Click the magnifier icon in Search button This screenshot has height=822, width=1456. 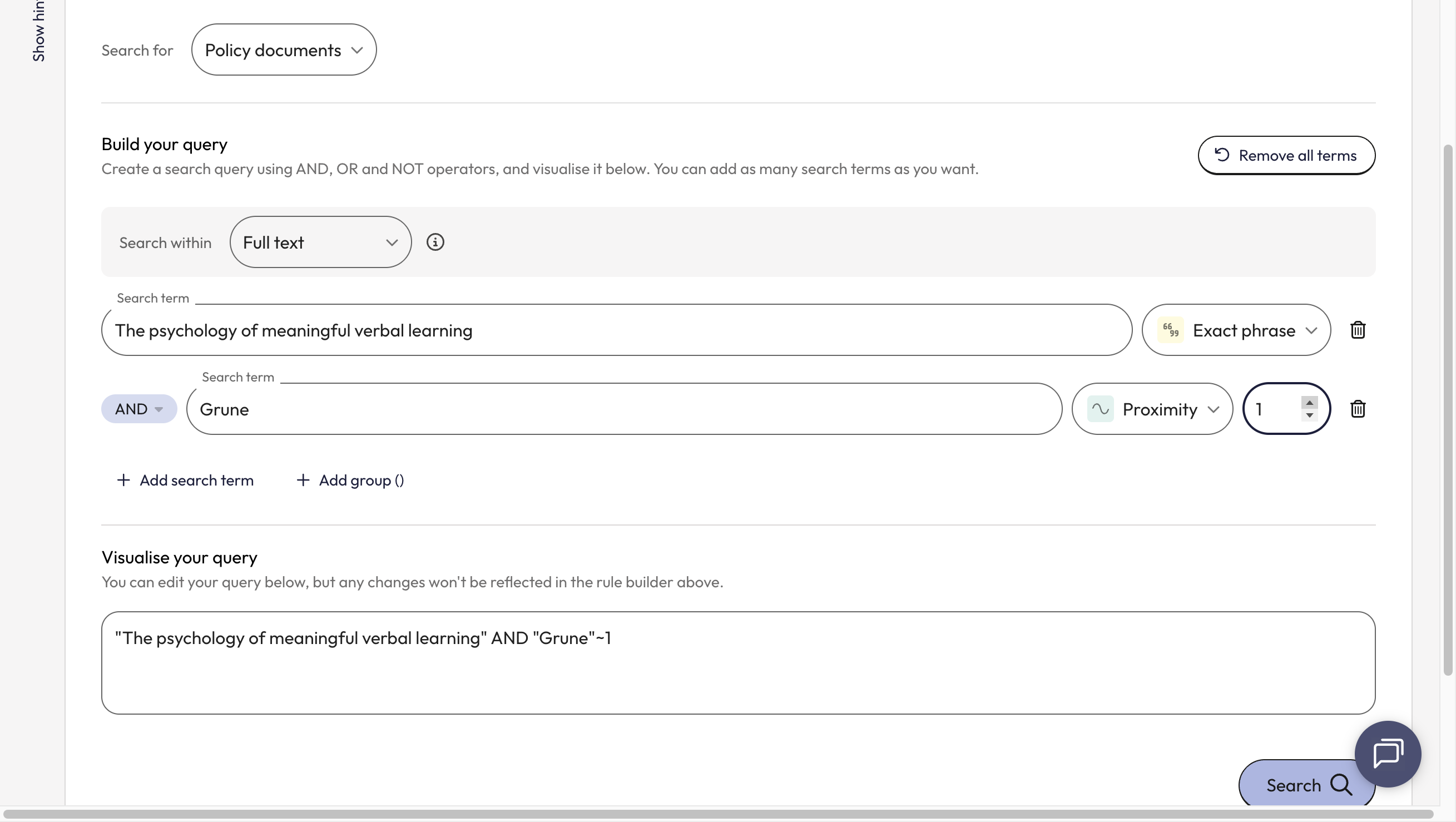[1340, 785]
